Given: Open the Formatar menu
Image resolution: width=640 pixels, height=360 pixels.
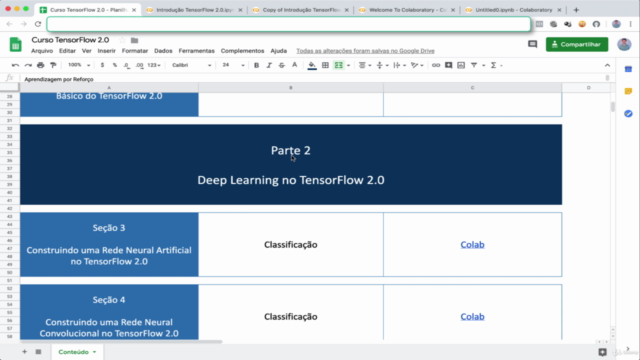Looking at the screenshot, I should tap(135, 51).
